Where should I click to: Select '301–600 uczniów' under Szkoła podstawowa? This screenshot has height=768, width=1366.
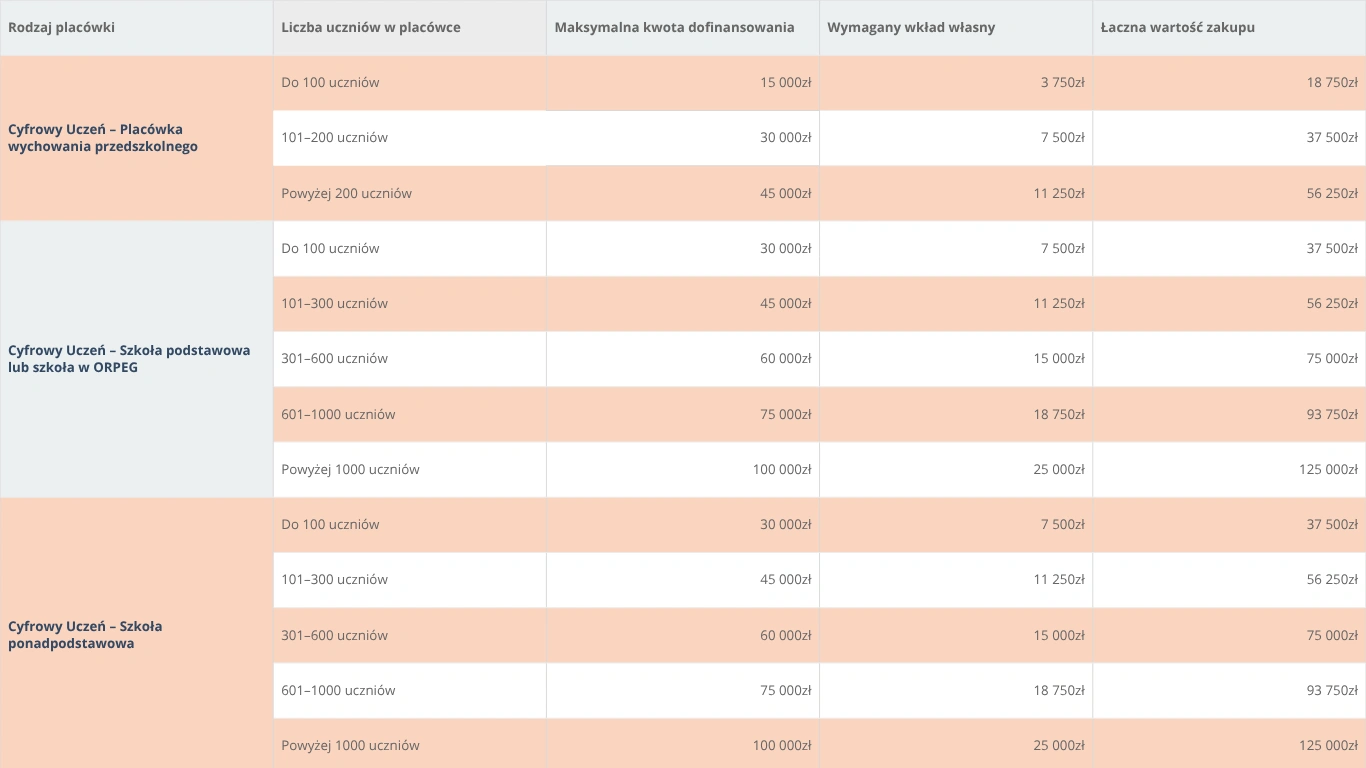pos(410,359)
